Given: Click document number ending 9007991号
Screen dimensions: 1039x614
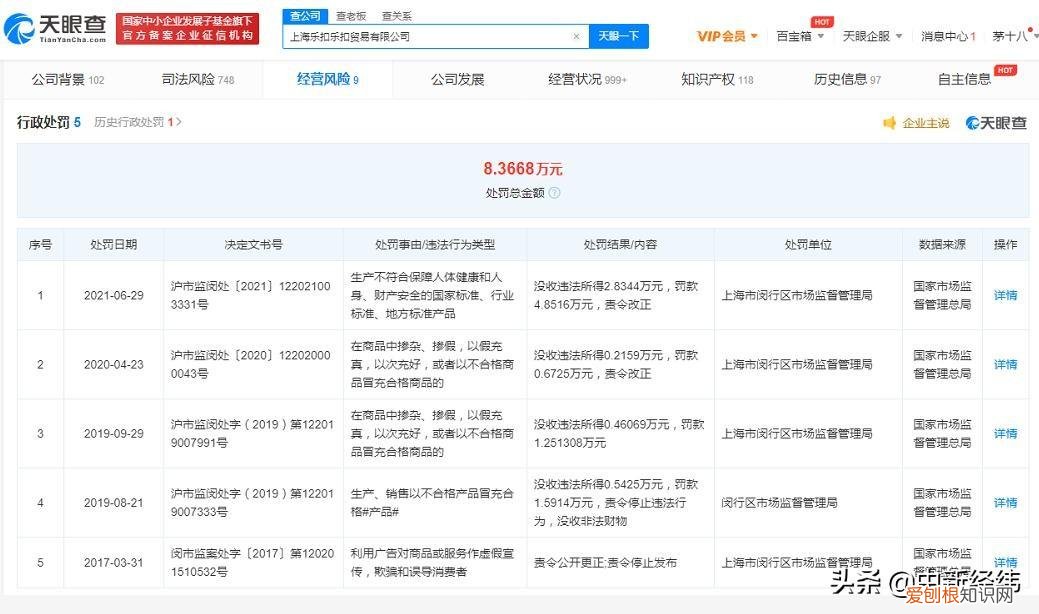Looking at the screenshot, I should pyautogui.click(x=252, y=433).
